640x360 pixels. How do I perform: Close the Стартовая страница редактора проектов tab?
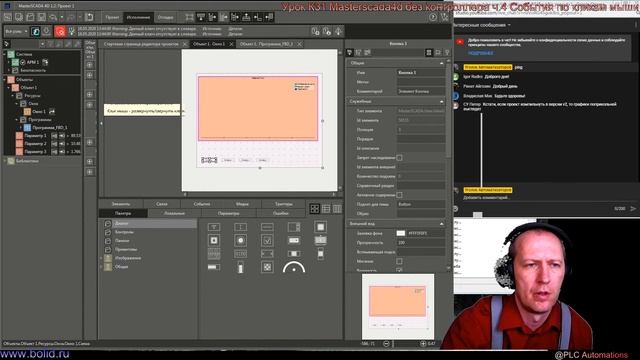coord(185,44)
